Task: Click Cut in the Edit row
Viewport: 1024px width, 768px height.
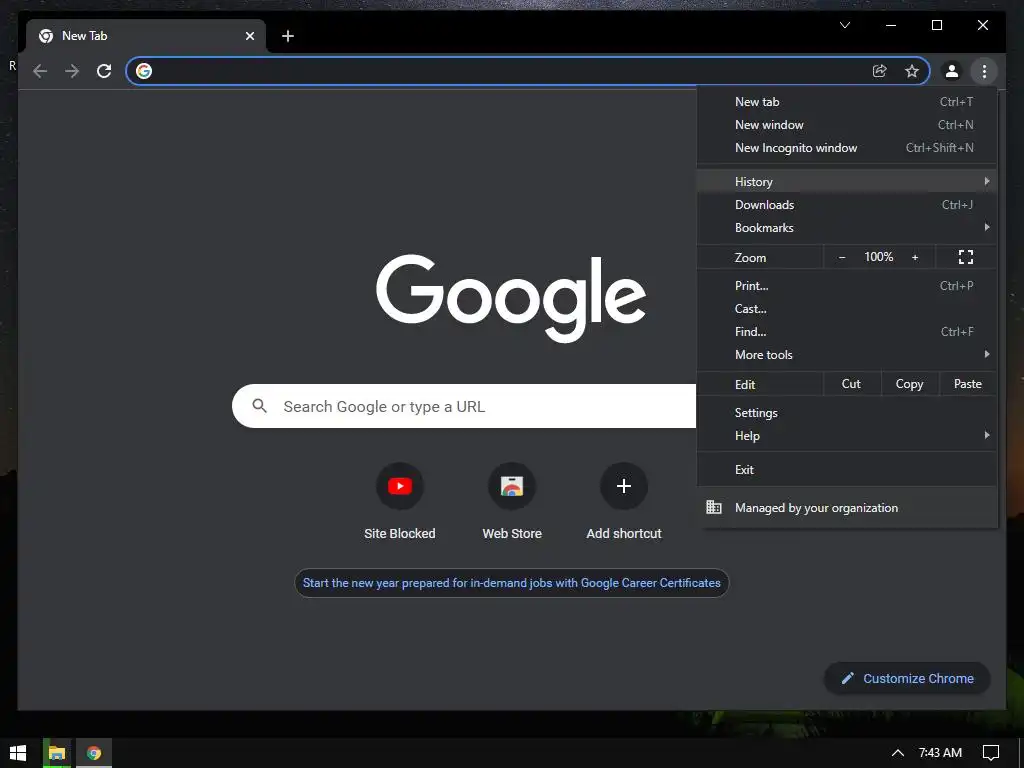Action: (x=851, y=384)
